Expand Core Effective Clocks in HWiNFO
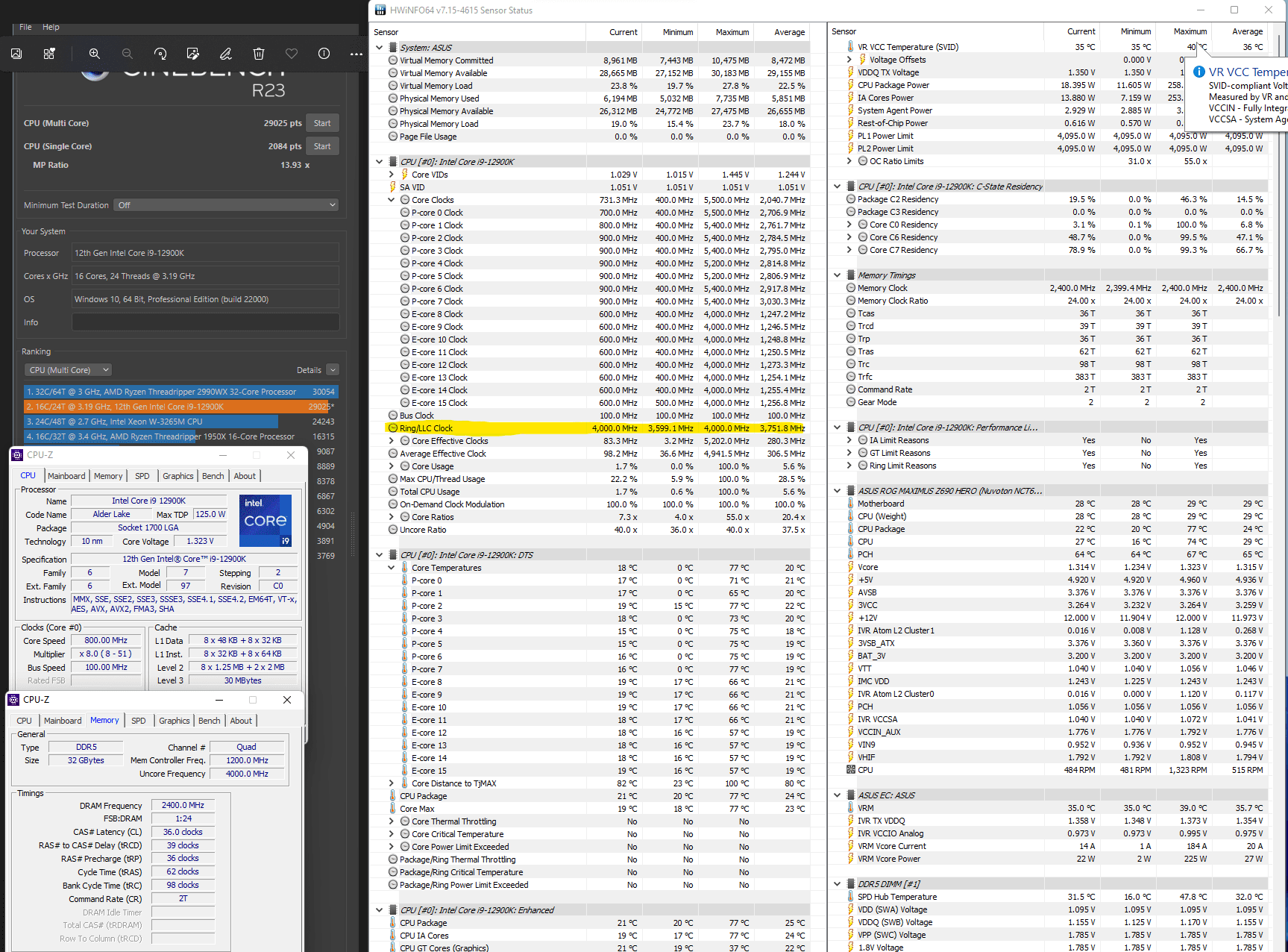 [392, 441]
